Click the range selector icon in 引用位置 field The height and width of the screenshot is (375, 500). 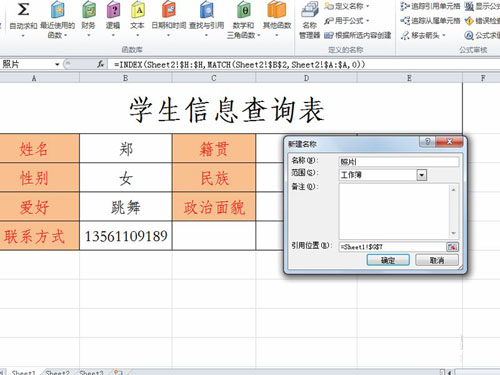pyautogui.click(x=452, y=247)
